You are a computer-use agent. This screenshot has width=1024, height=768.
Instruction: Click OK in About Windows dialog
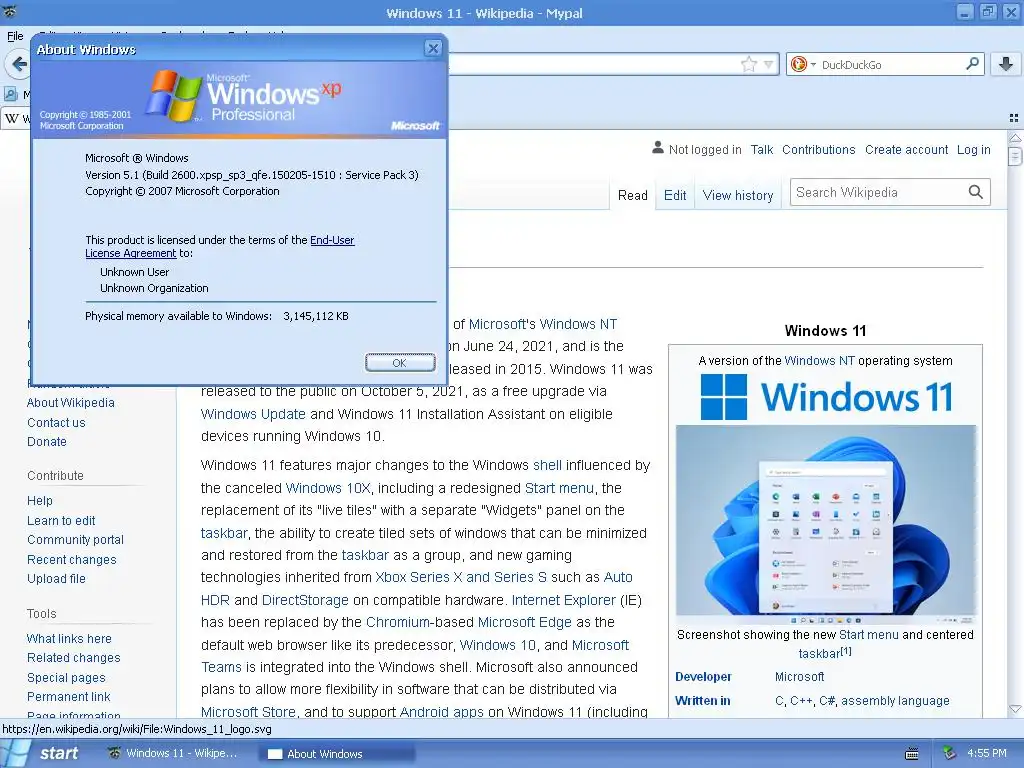(x=400, y=362)
